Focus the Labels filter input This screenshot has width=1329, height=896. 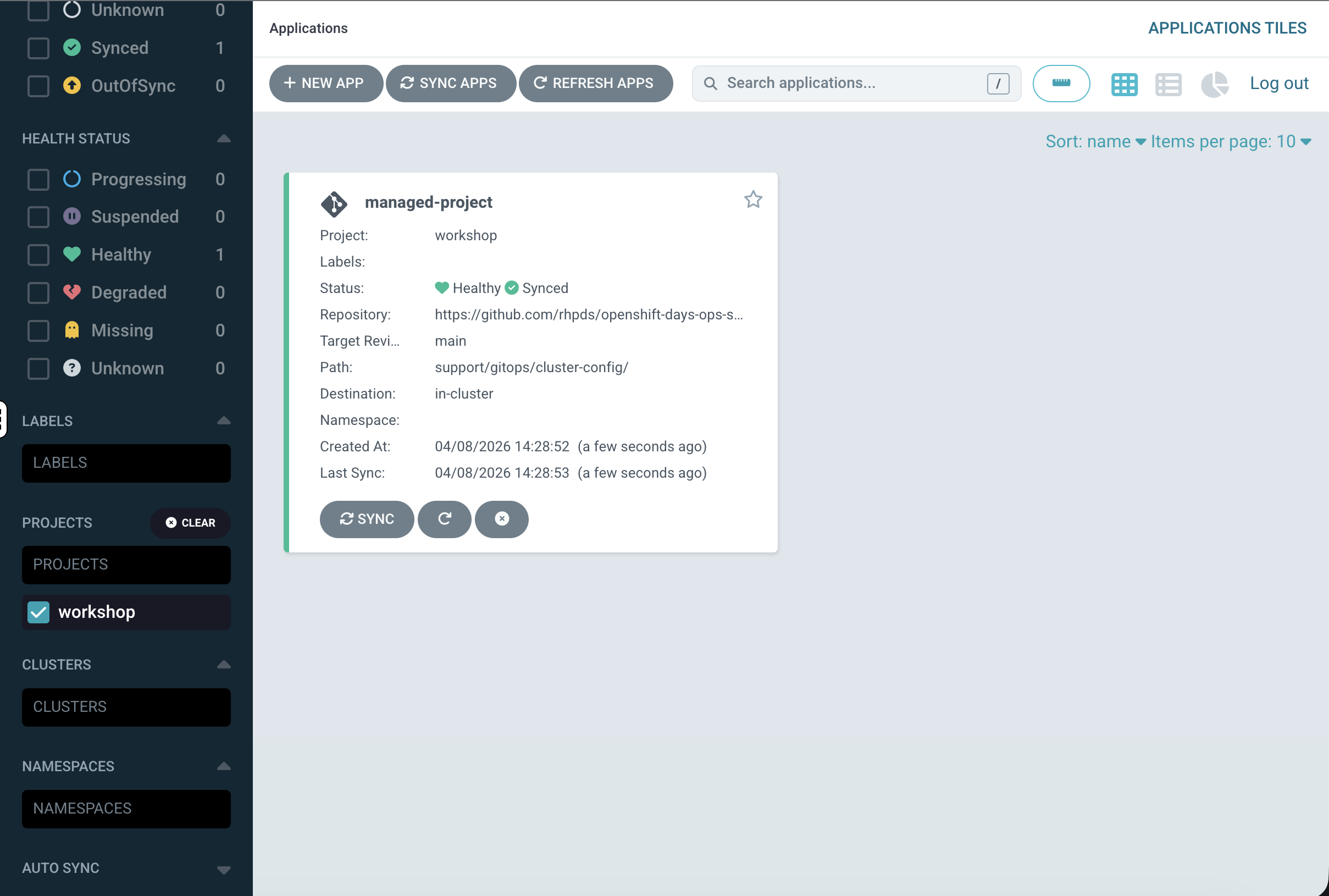[126, 463]
